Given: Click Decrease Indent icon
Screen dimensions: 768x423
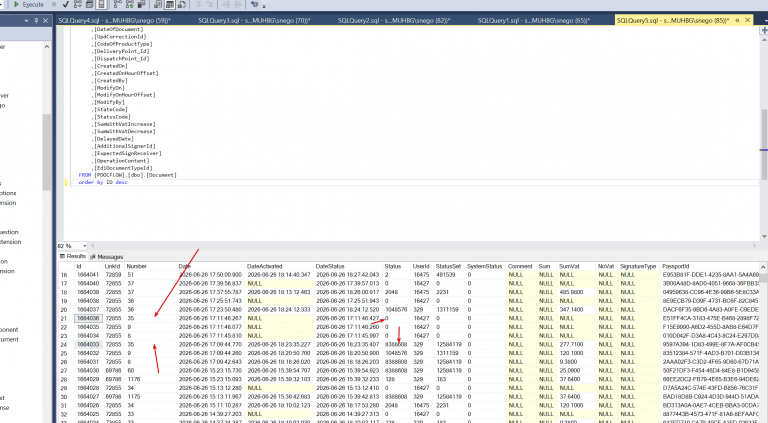Looking at the screenshot, I should tap(226, 4).
